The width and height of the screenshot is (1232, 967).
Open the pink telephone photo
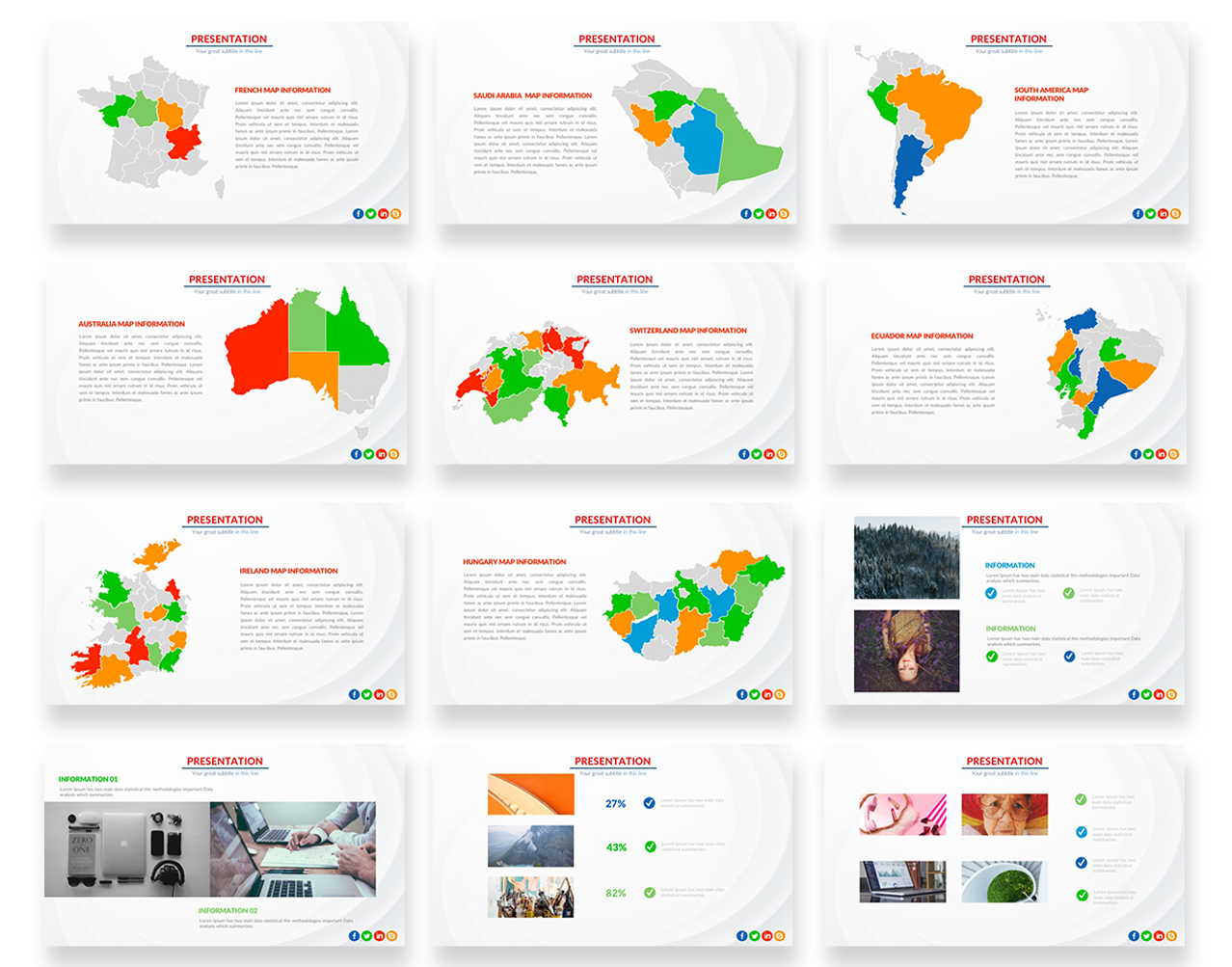902,814
